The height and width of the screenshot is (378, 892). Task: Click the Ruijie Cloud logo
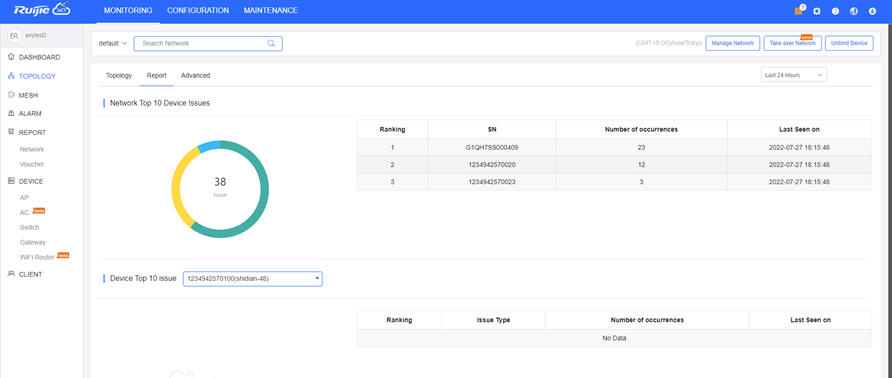42,10
